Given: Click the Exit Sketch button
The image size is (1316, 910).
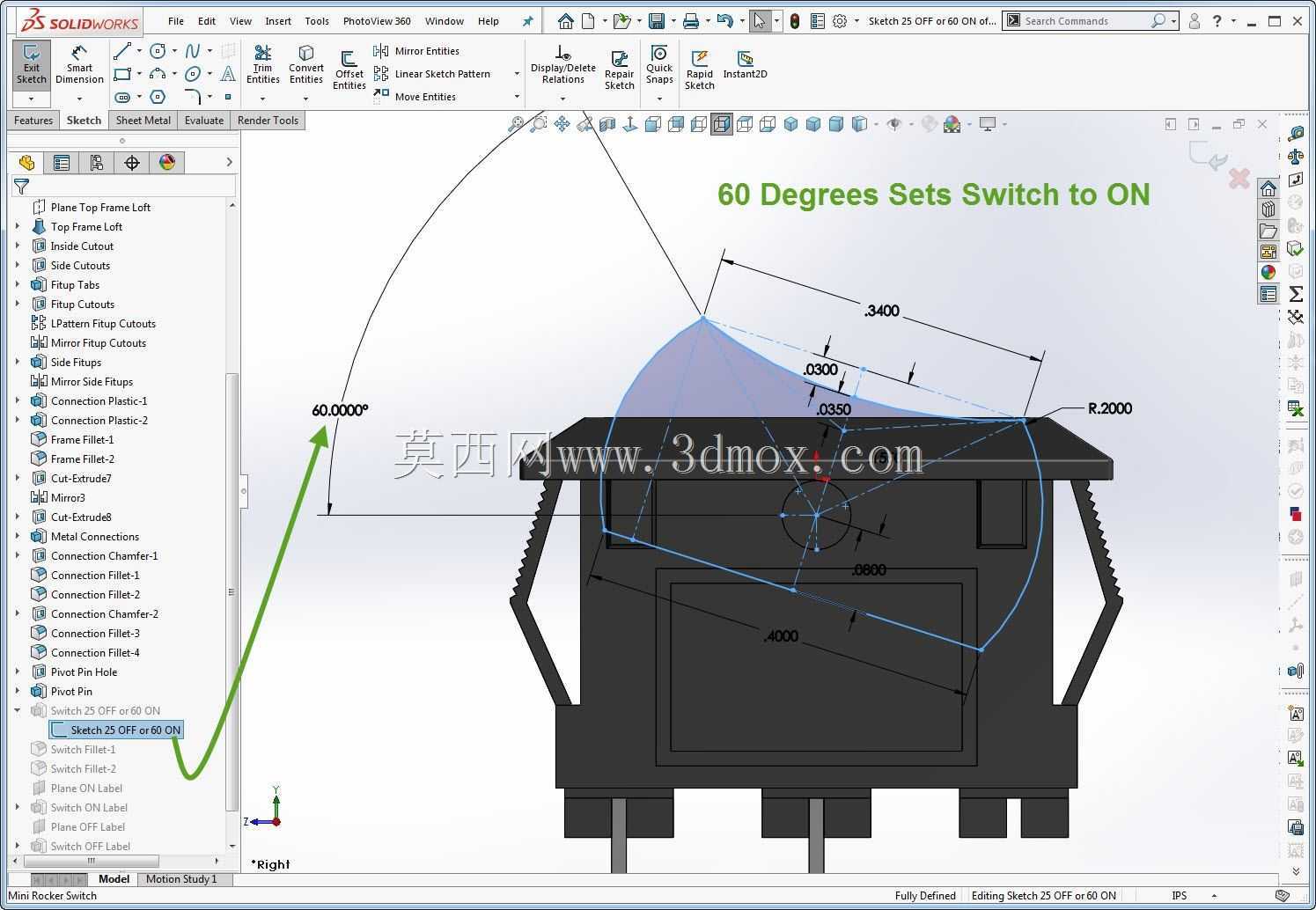Looking at the screenshot, I should tap(31, 67).
